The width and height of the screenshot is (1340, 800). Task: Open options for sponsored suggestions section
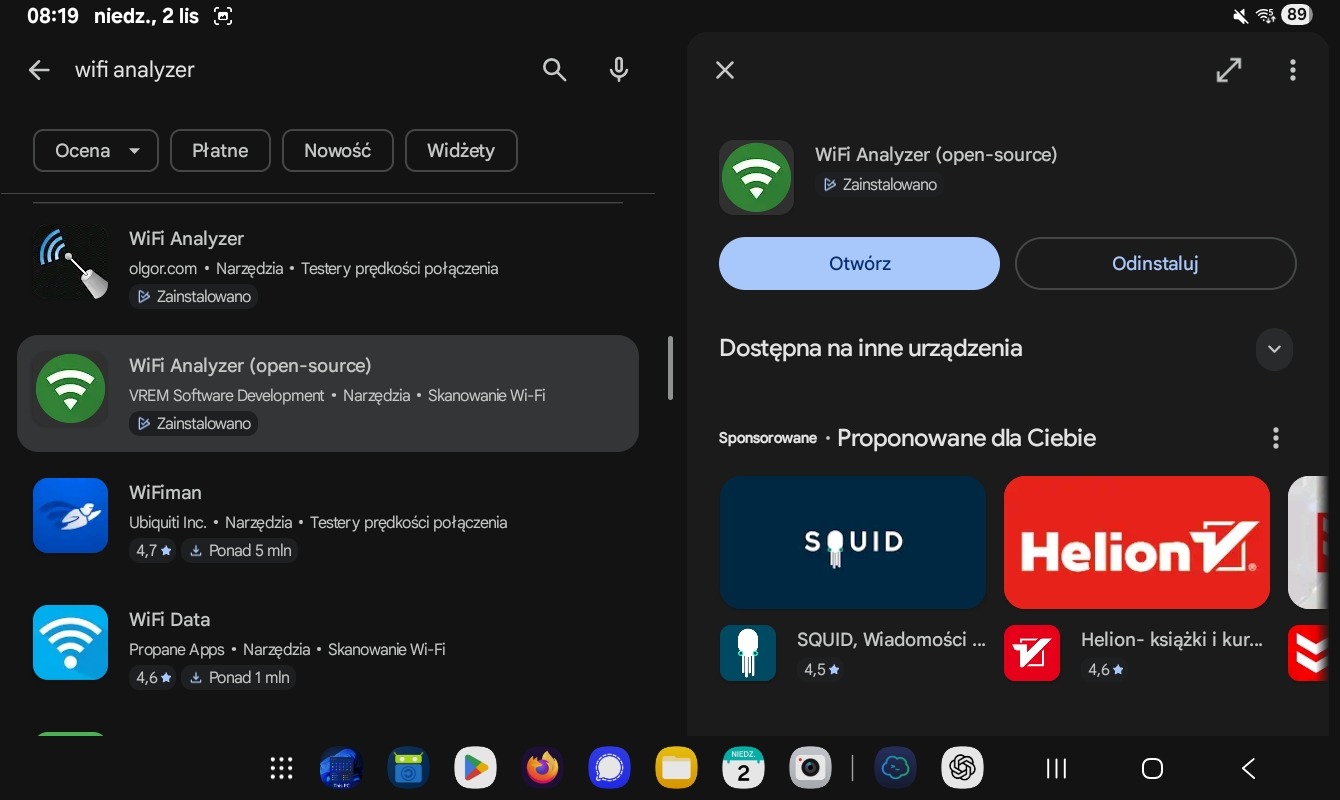tap(1275, 438)
